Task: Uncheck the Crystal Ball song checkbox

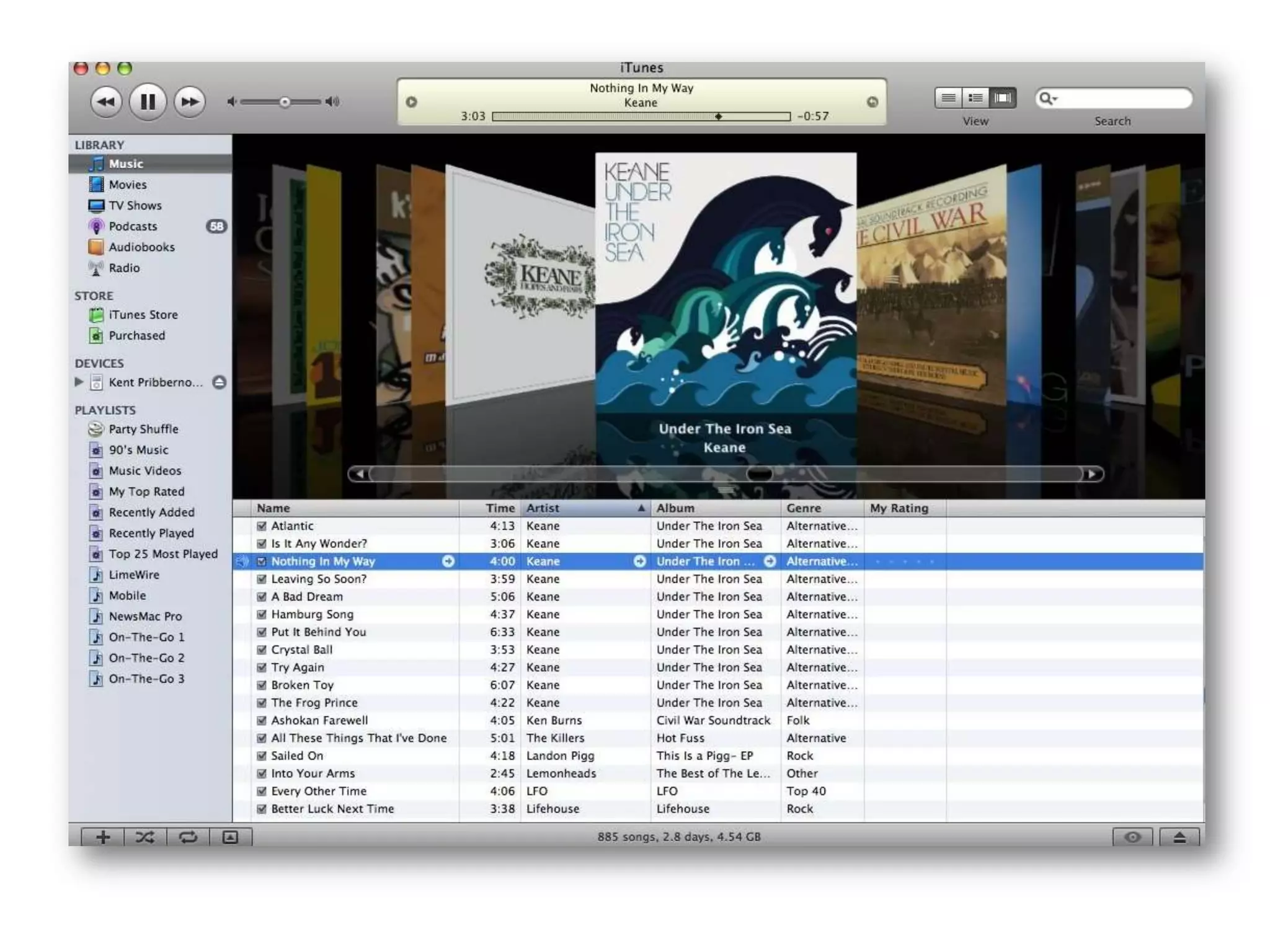Action: tap(262, 650)
